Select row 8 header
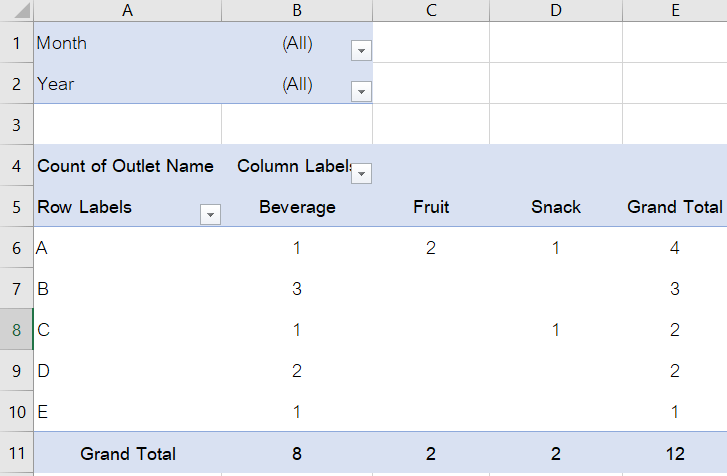The width and height of the screenshot is (727, 476). coord(16,330)
